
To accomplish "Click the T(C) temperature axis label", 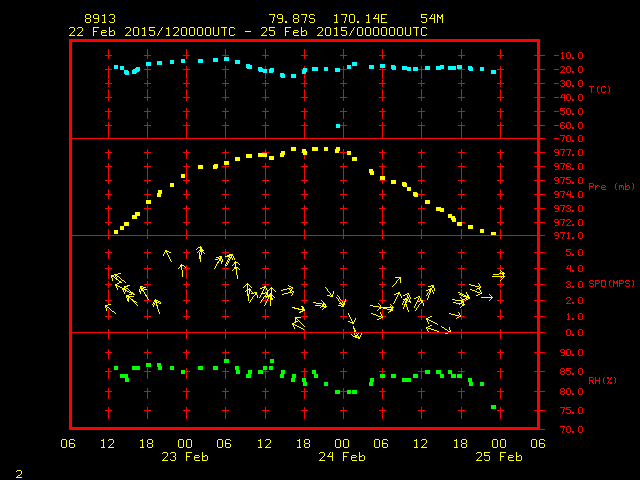I will click(x=600, y=90).
